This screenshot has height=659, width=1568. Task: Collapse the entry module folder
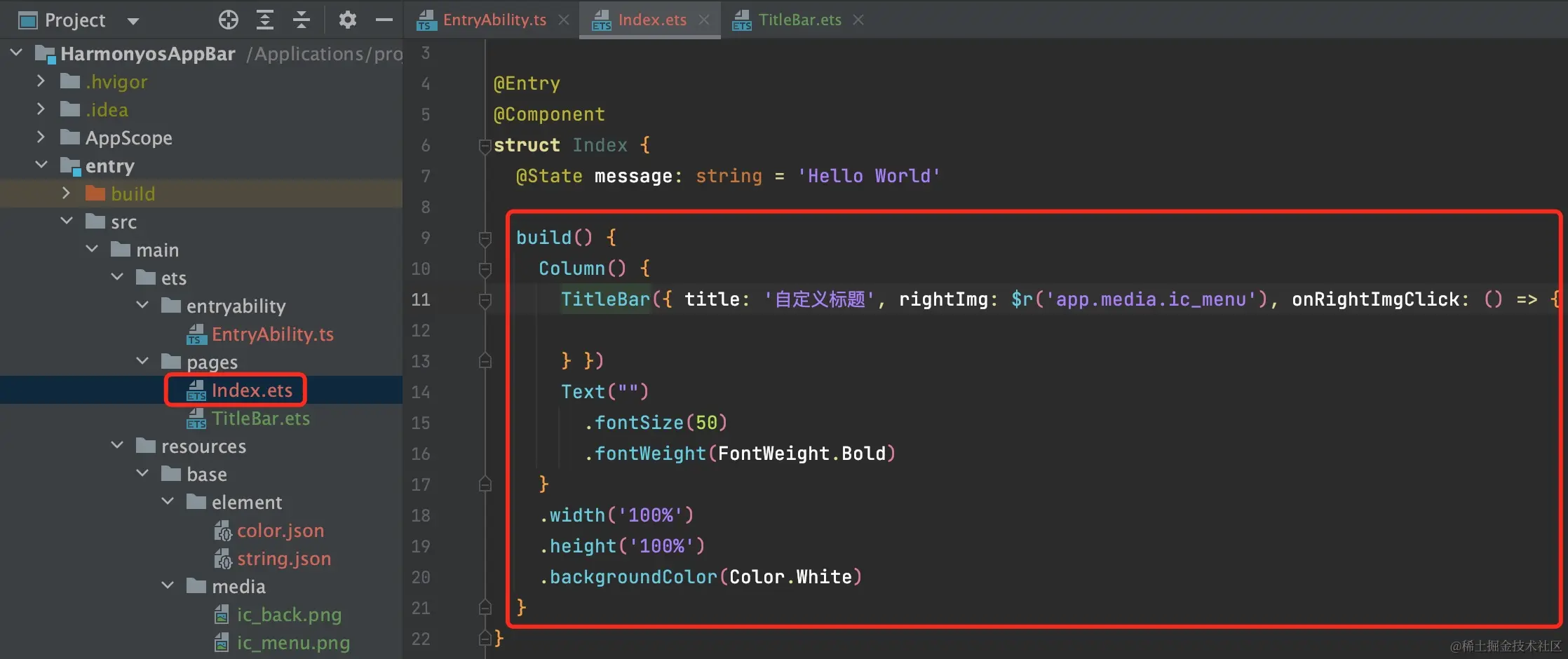coord(41,165)
